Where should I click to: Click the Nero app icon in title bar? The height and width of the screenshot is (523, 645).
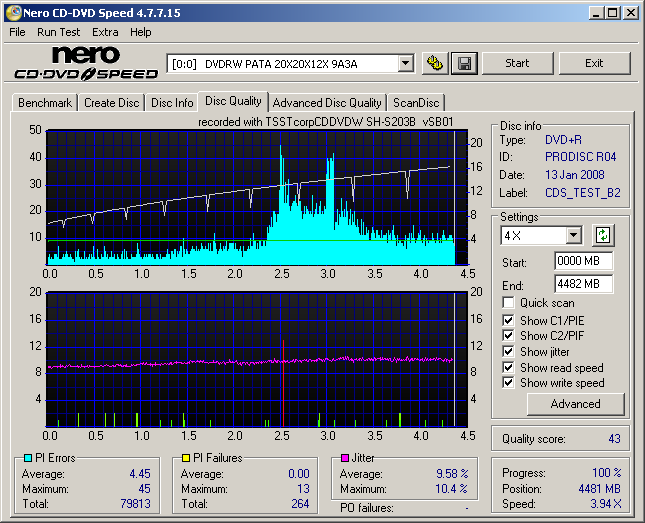(x=14, y=13)
